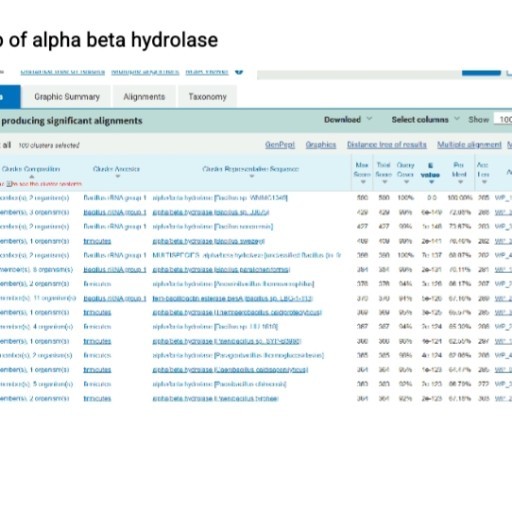The height and width of the screenshot is (512, 512).
Task: Open the Graphic Summary tab
Action: 67,97
